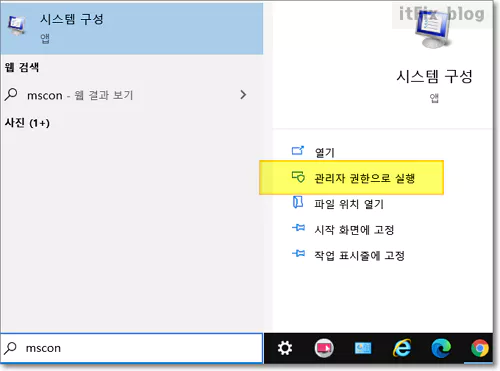Select the 시스템 구성 app search result
The width and height of the screenshot is (500, 371).
pyautogui.click(x=132, y=28)
